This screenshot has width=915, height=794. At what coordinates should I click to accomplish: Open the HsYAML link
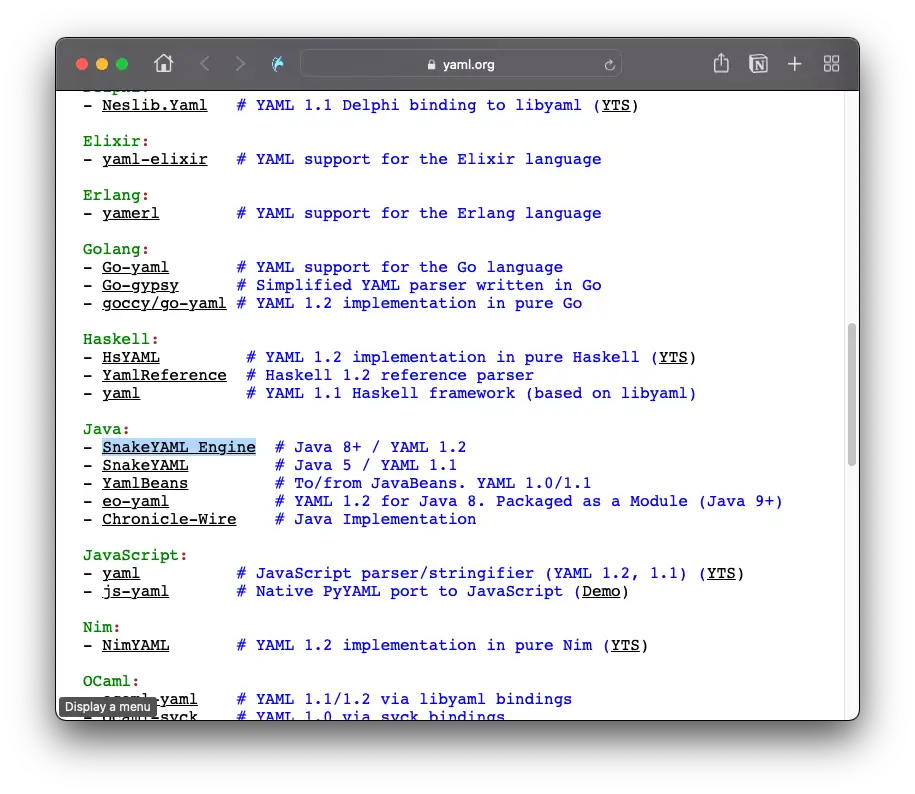pyautogui.click(x=131, y=357)
